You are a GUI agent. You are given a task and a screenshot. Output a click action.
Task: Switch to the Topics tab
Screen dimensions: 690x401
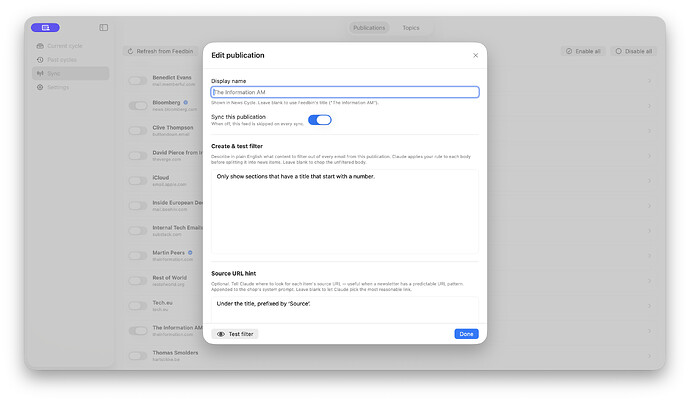pyautogui.click(x=411, y=28)
